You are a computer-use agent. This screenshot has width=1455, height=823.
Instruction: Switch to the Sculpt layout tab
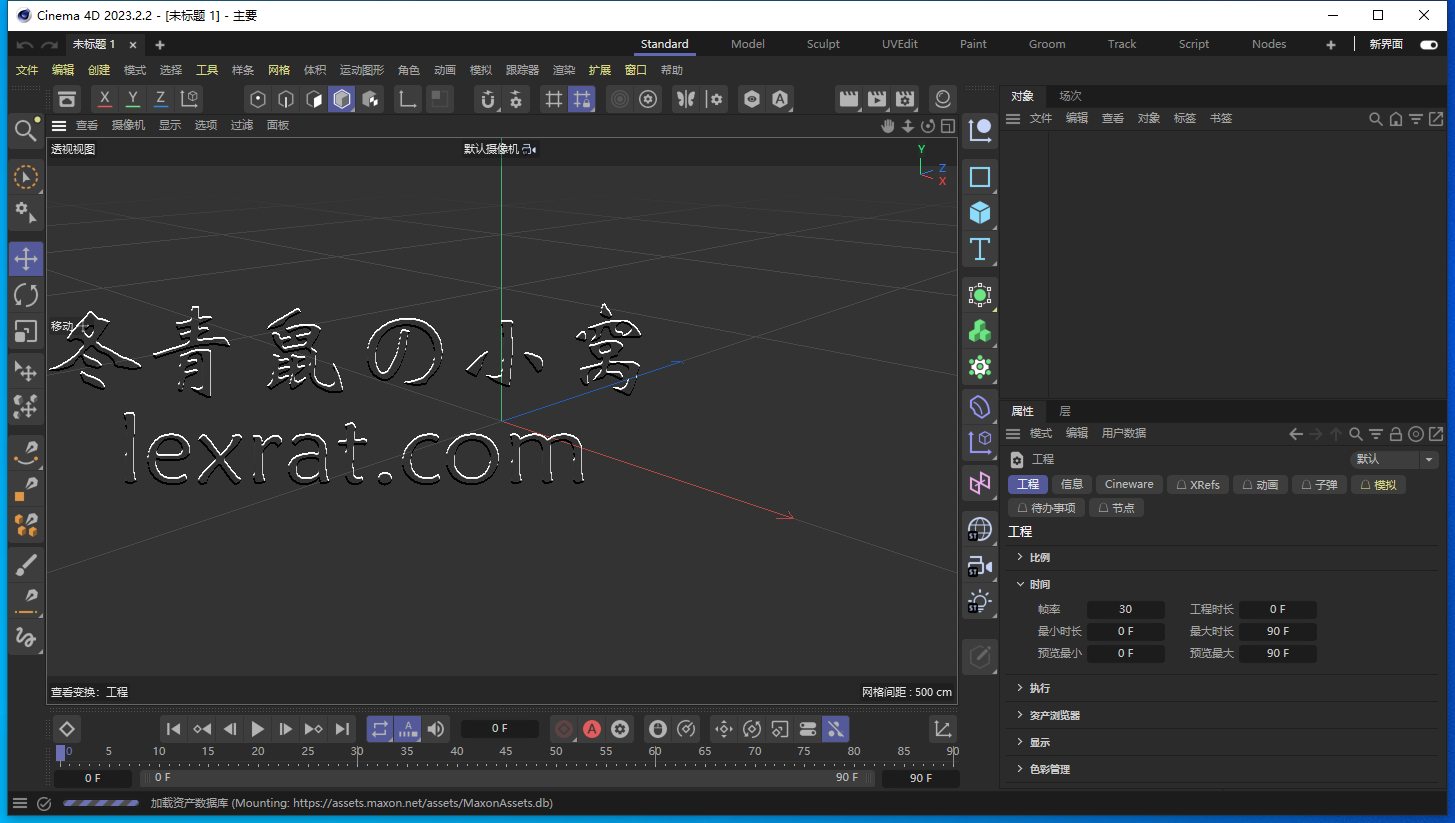tap(823, 44)
